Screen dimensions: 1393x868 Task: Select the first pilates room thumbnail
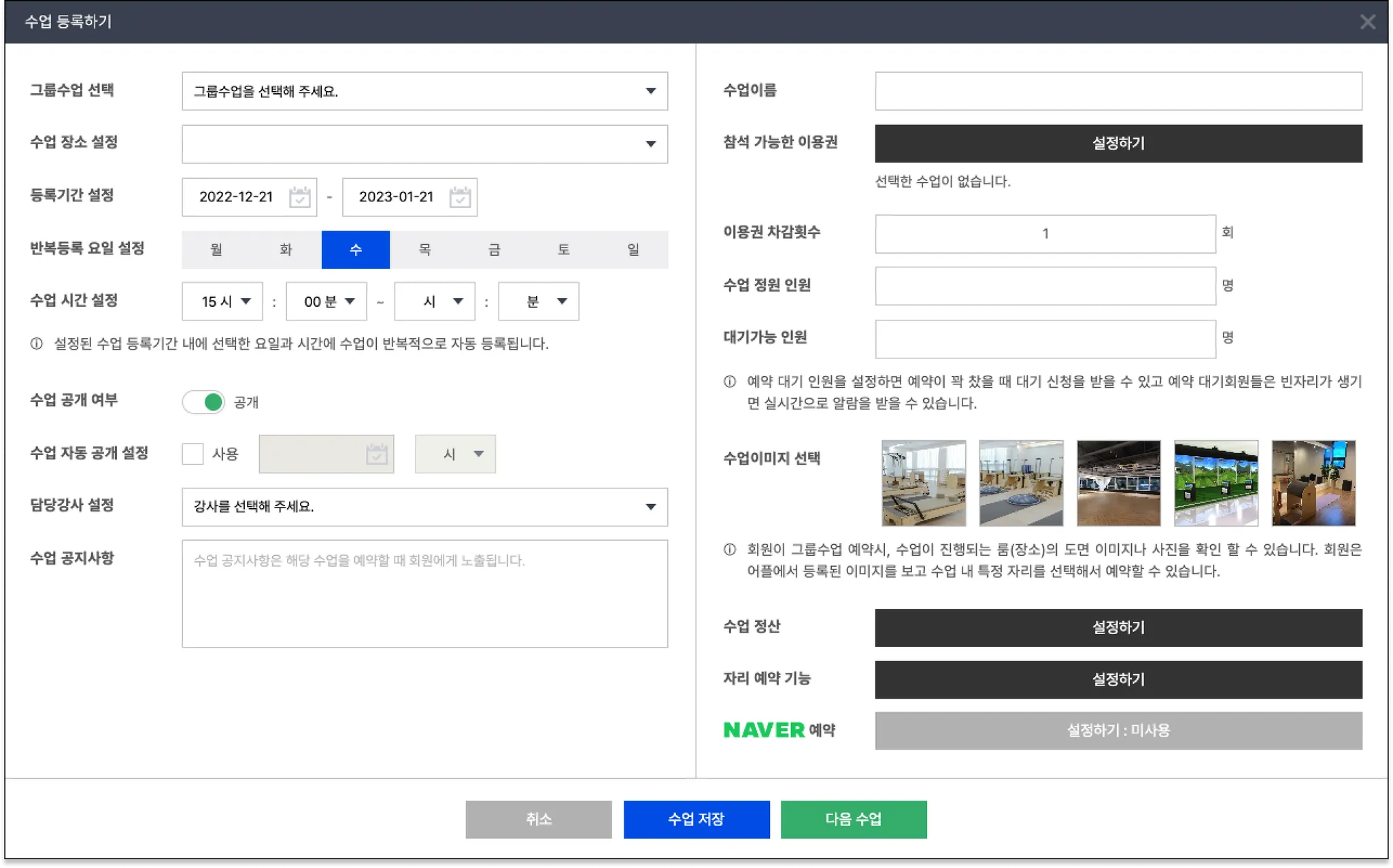(923, 483)
